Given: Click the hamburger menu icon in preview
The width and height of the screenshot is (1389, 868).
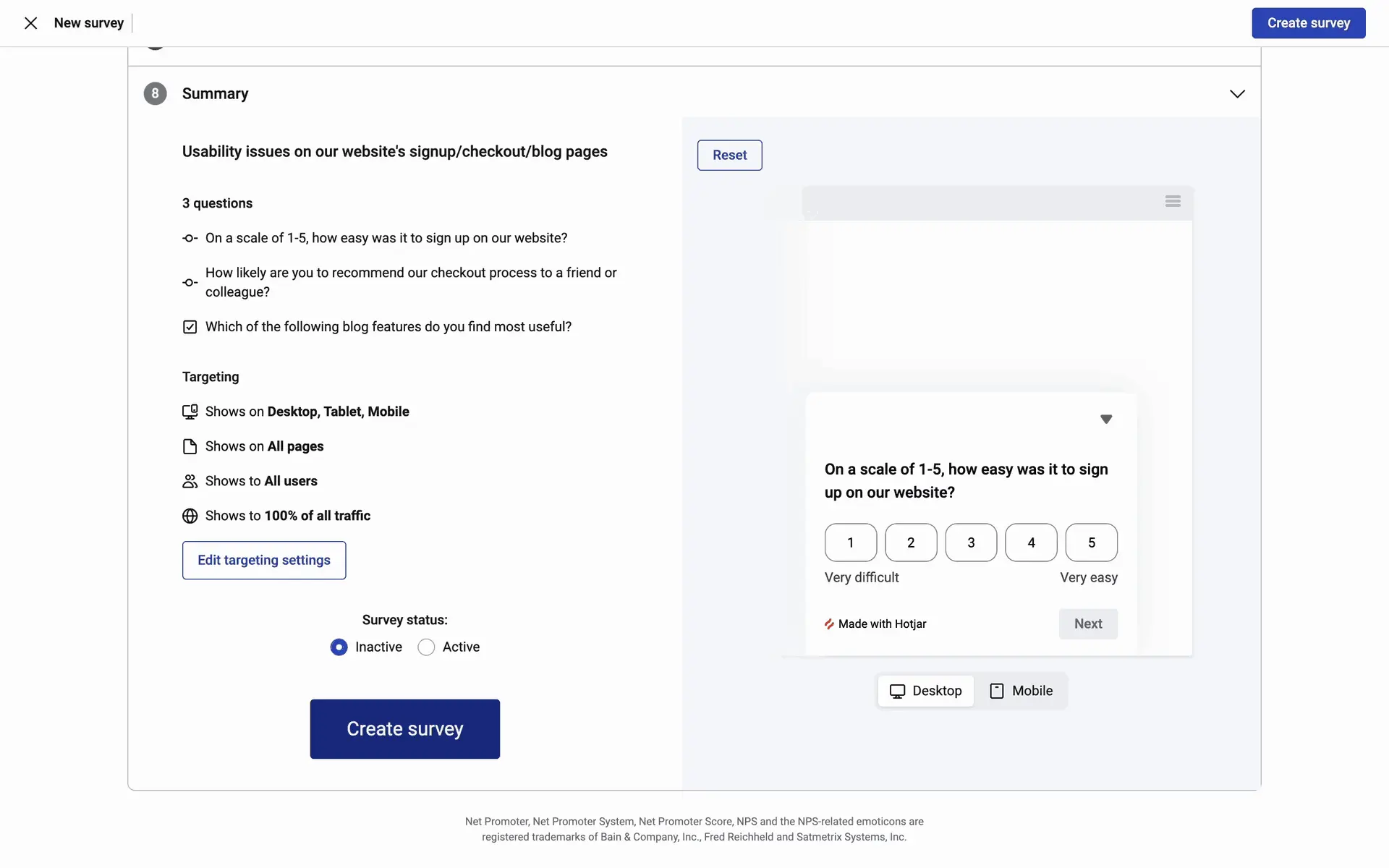Looking at the screenshot, I should click(1173, 201).
